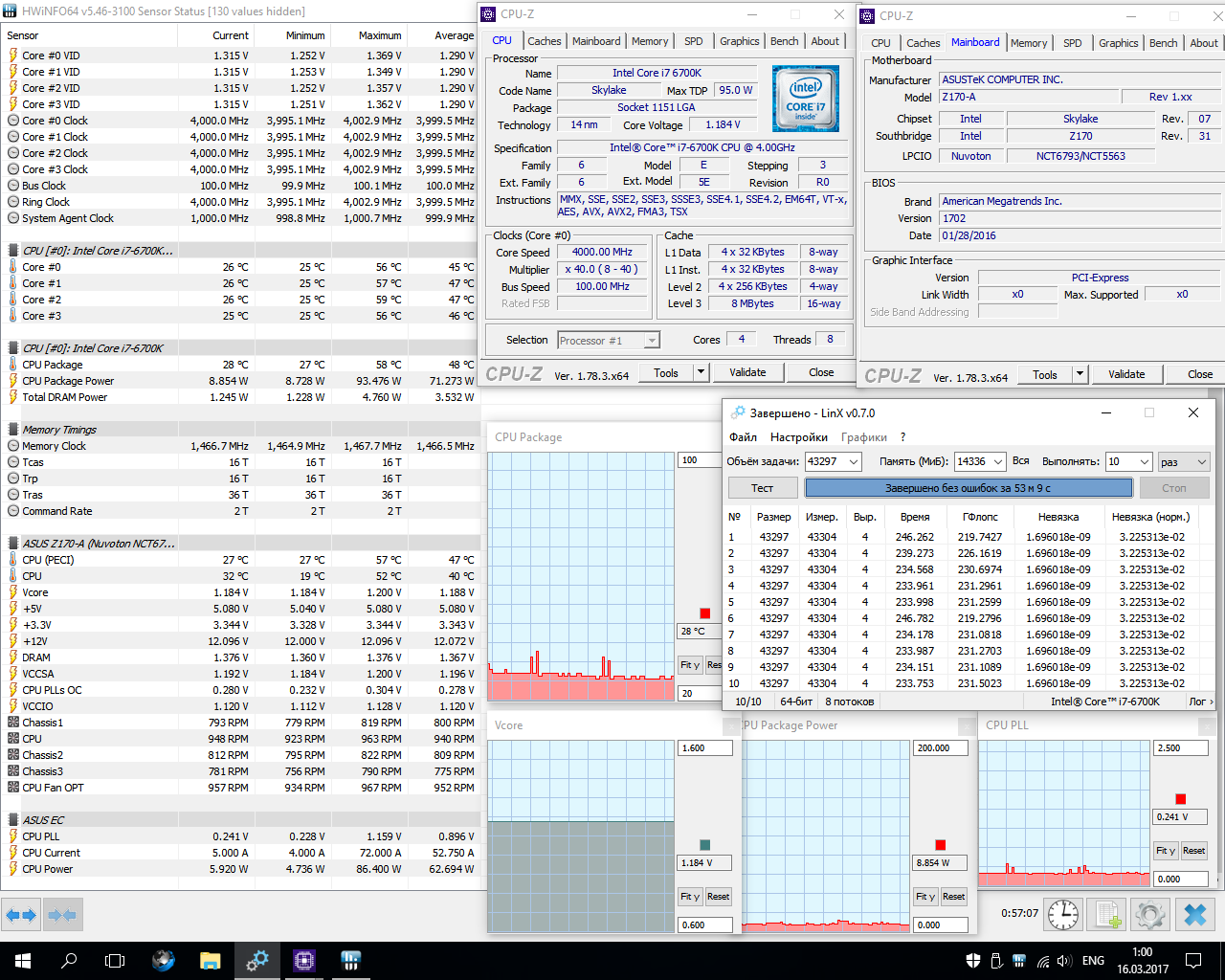Click Validate in the CPU-Z mainboard window
Image resolution: width=1225 pixels, height=980 pixels.
(x=1126, y=374)
